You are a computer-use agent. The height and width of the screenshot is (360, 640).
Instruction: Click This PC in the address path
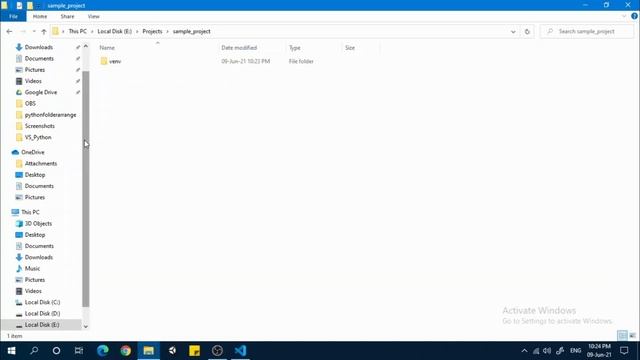click(x=78, y=31)
